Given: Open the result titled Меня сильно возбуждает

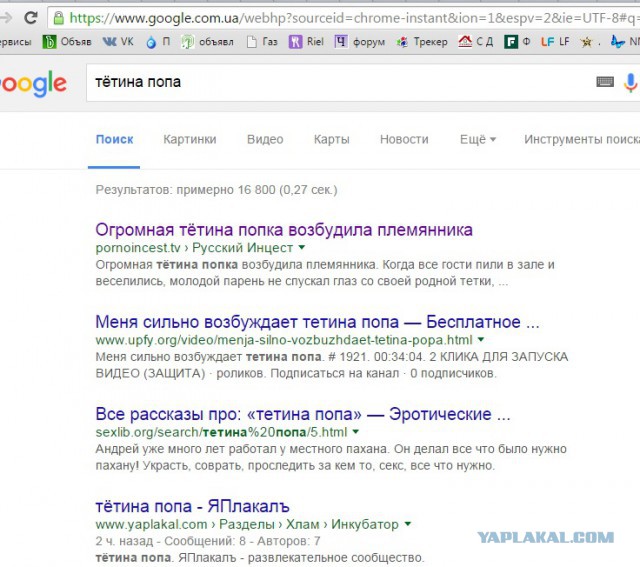Looking at the screenshot, I should (x=318, y=322).
